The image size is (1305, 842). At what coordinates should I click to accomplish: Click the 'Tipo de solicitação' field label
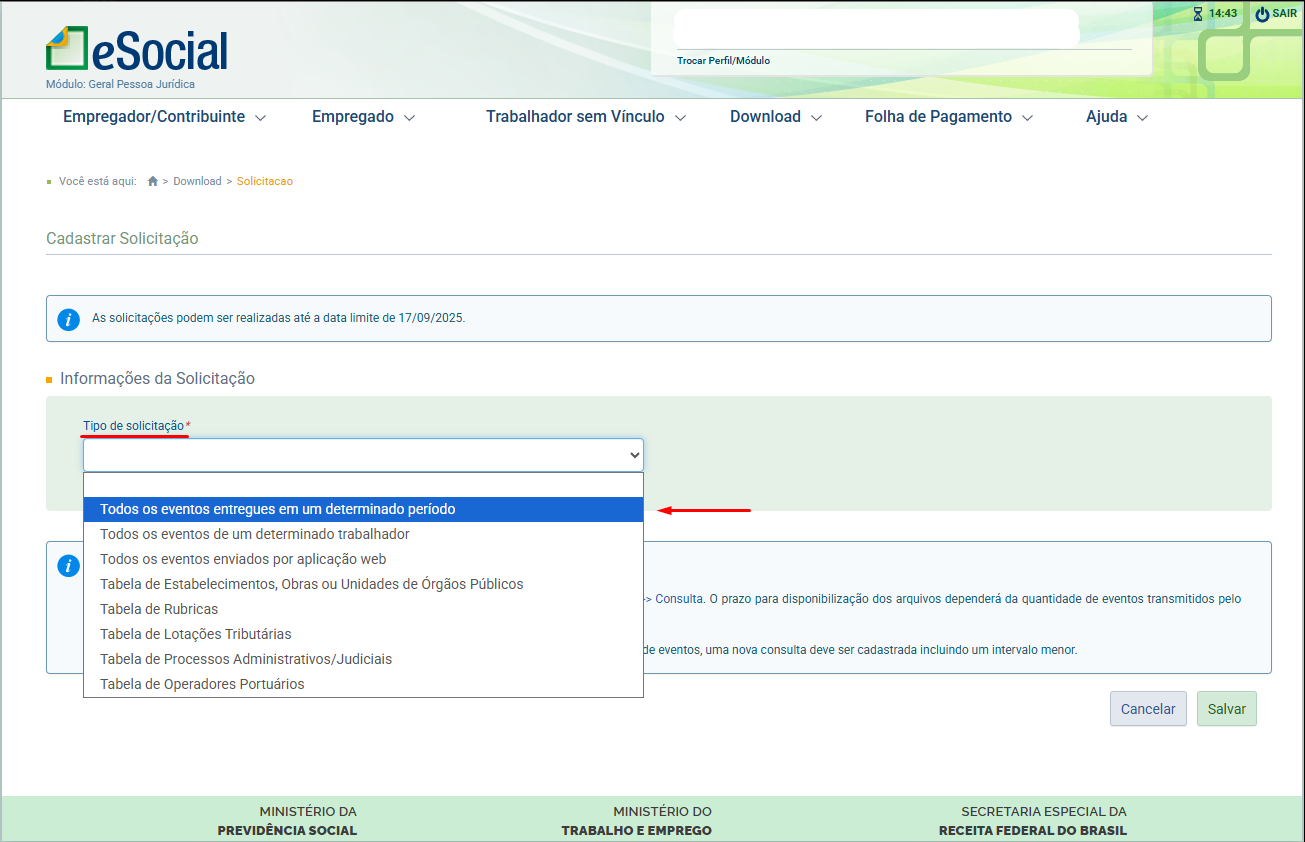pos(134,426)
